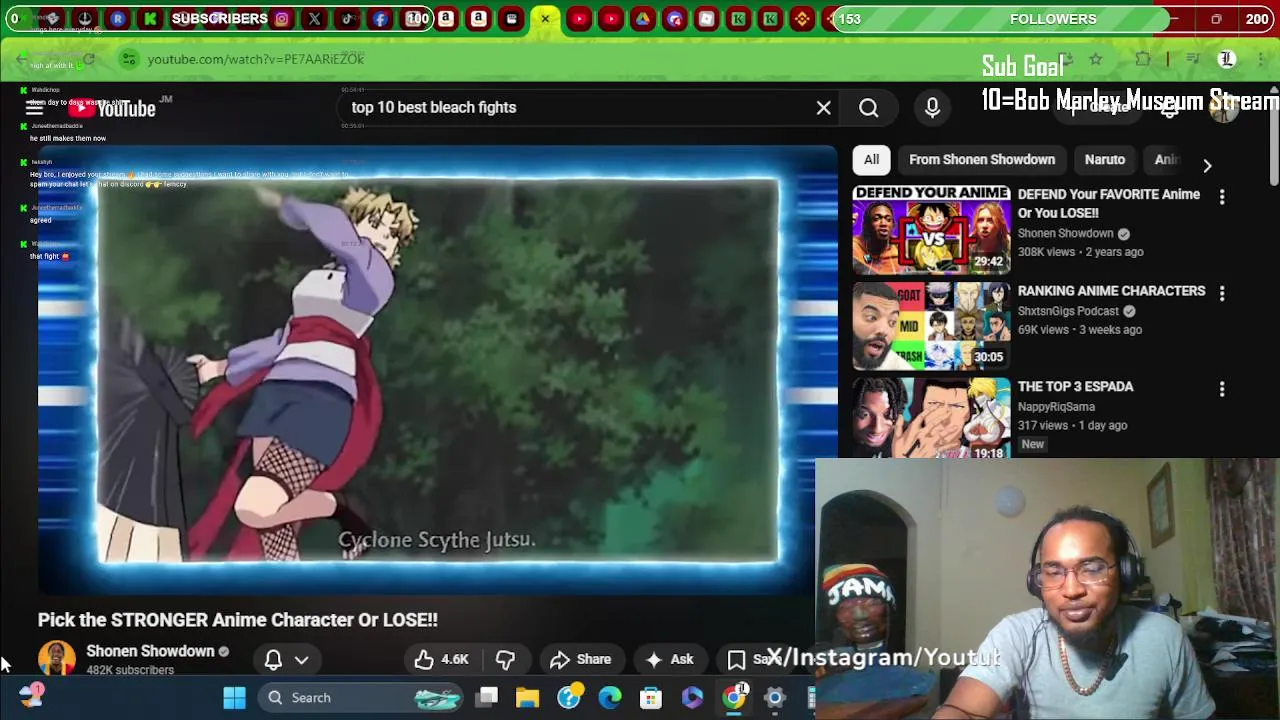Bookmark this page with the star icon
Screen dimensions: 1280x720
pos(1096,60)
